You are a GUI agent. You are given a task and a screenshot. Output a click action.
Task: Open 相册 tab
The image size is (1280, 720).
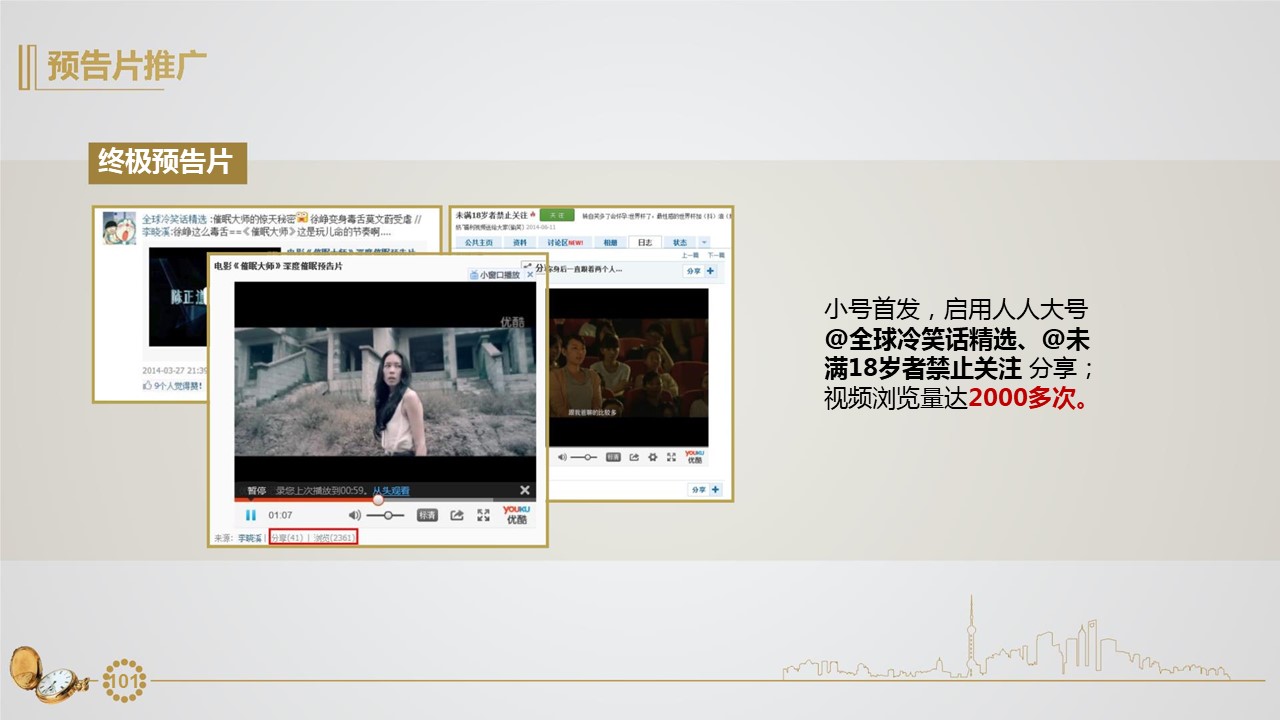point(610,242)
